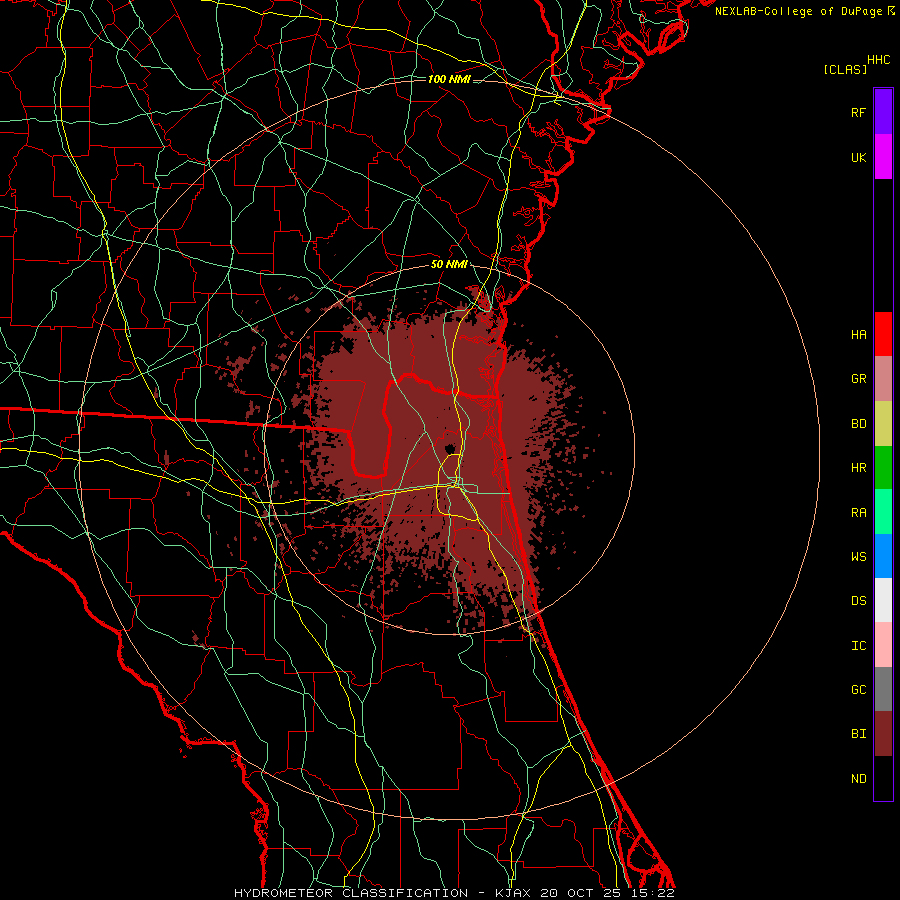Click the RF purple legend swatch
Screen dimensions: 900x900
click(883, 112)
